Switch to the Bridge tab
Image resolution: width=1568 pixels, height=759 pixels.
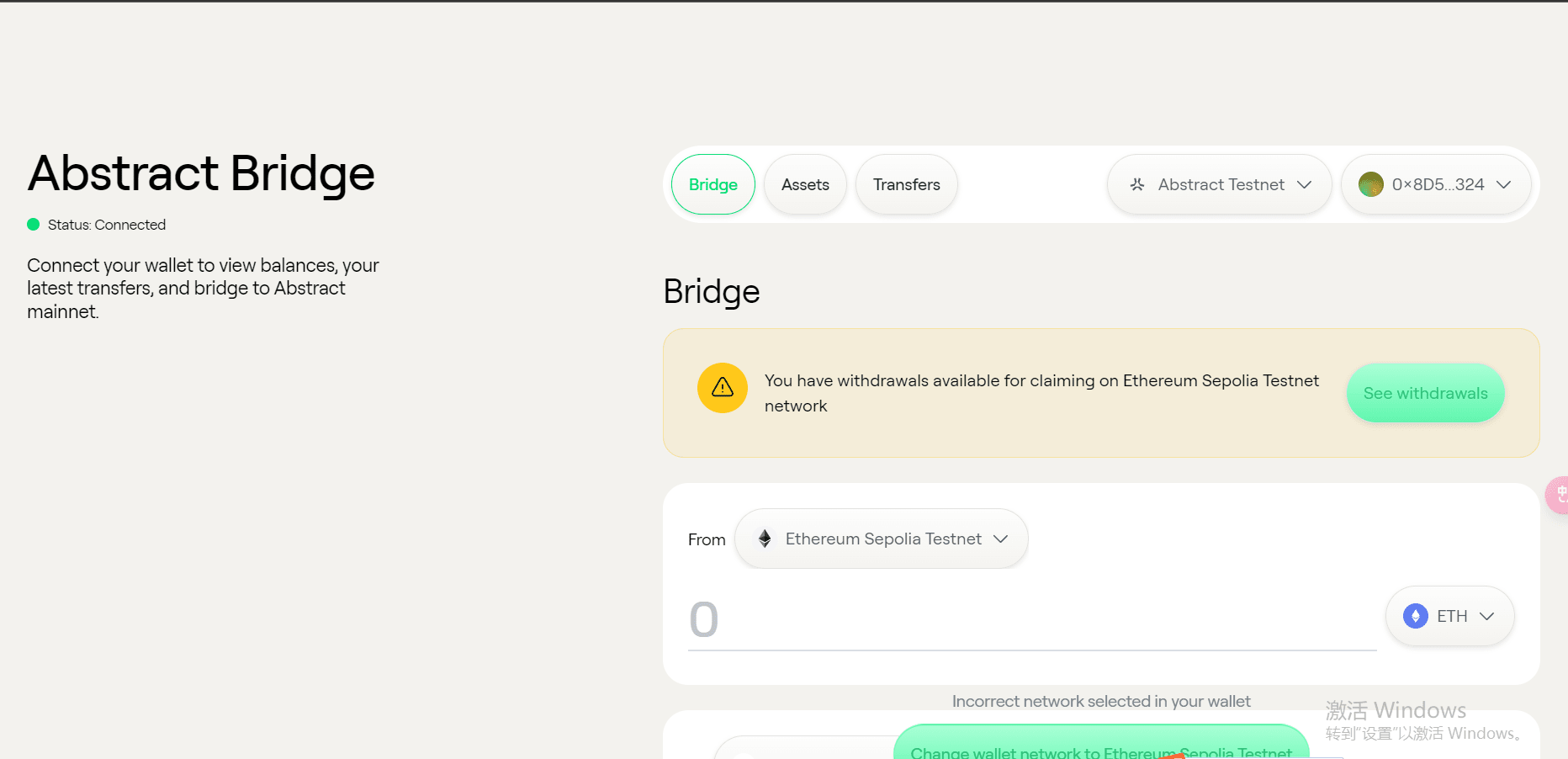point(713,184)
